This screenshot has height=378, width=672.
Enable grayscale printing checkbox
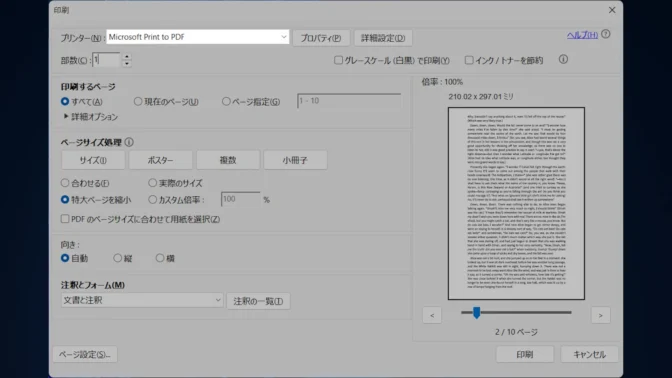[338, 60]
